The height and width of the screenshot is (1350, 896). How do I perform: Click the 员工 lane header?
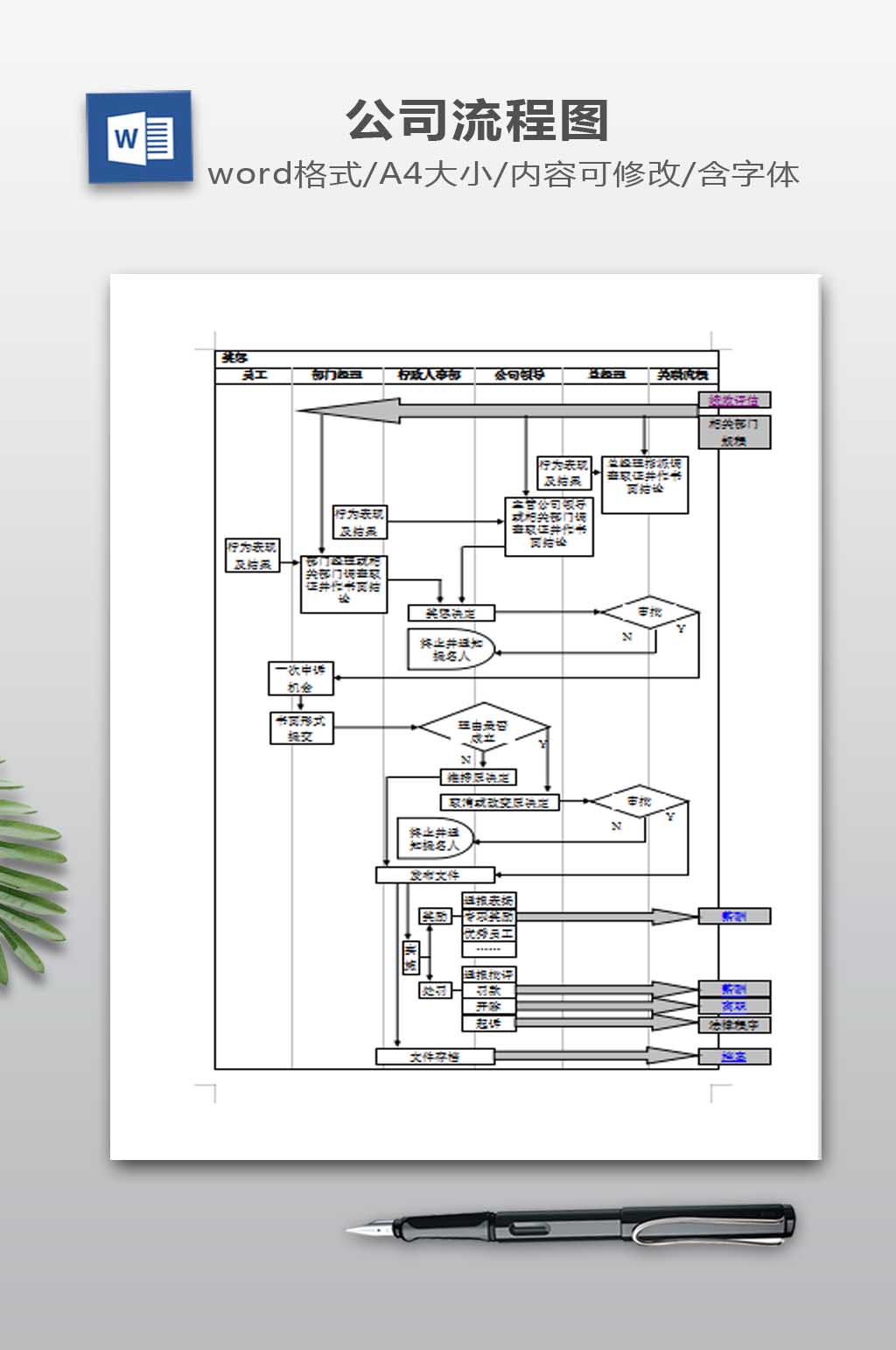tap(254, 376)
